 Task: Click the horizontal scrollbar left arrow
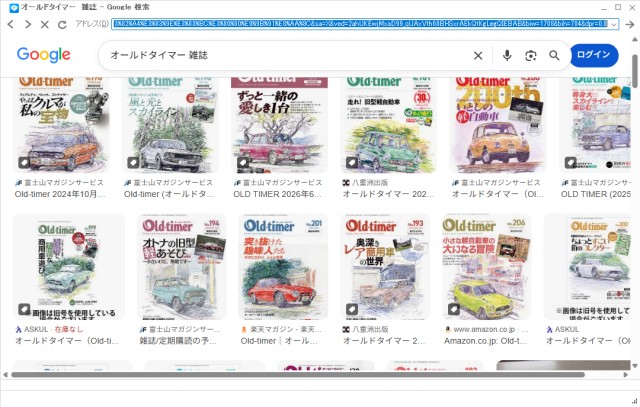point(5,374)
